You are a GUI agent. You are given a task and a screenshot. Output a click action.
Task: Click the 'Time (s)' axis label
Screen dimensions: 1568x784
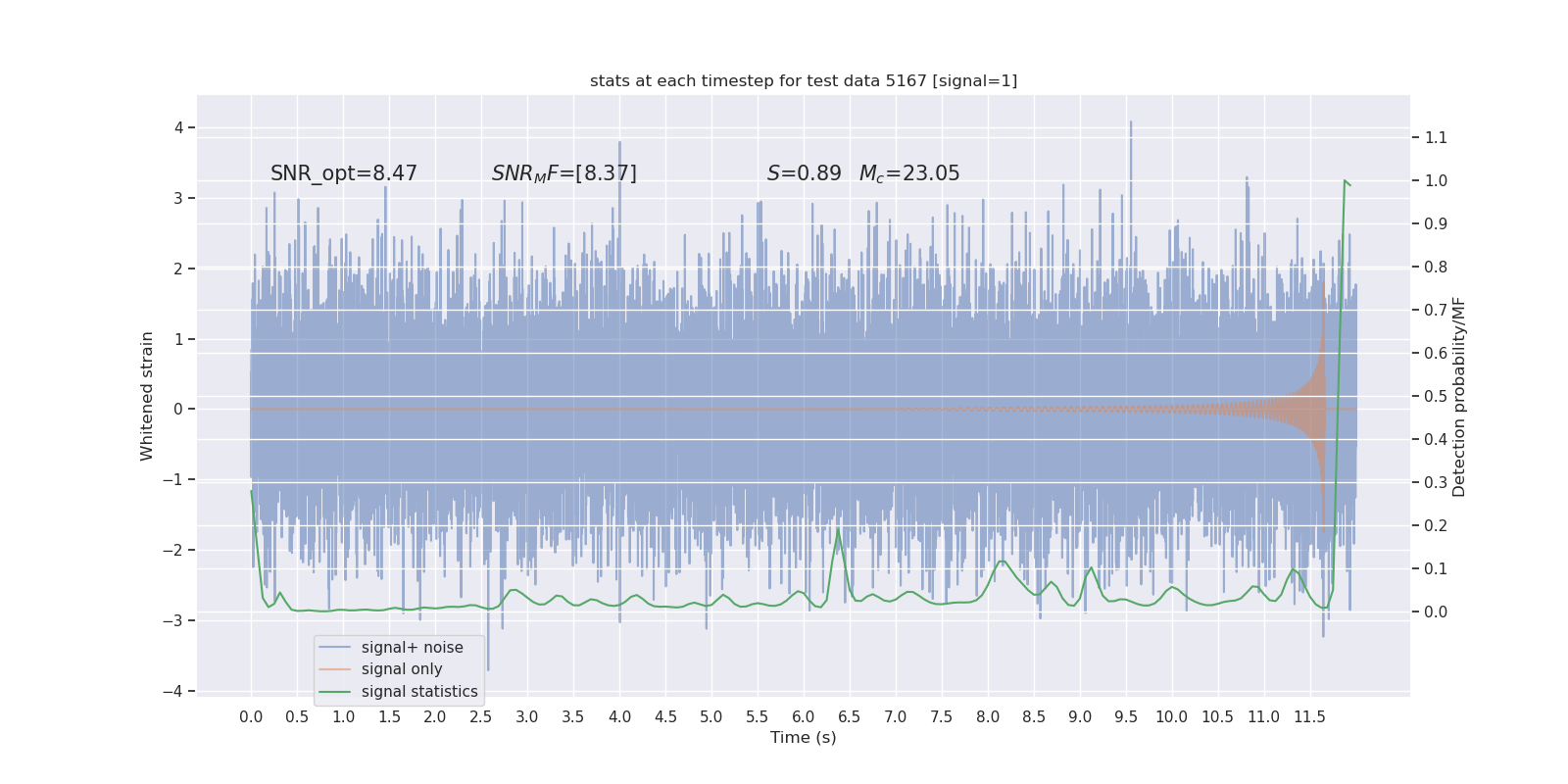click(804, 738)
